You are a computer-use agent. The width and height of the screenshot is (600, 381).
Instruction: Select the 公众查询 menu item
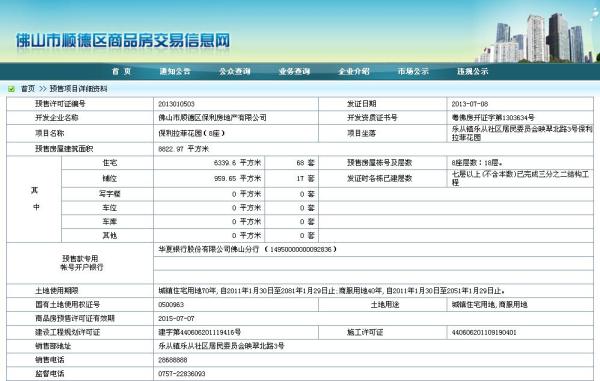[x=235, y=71]
